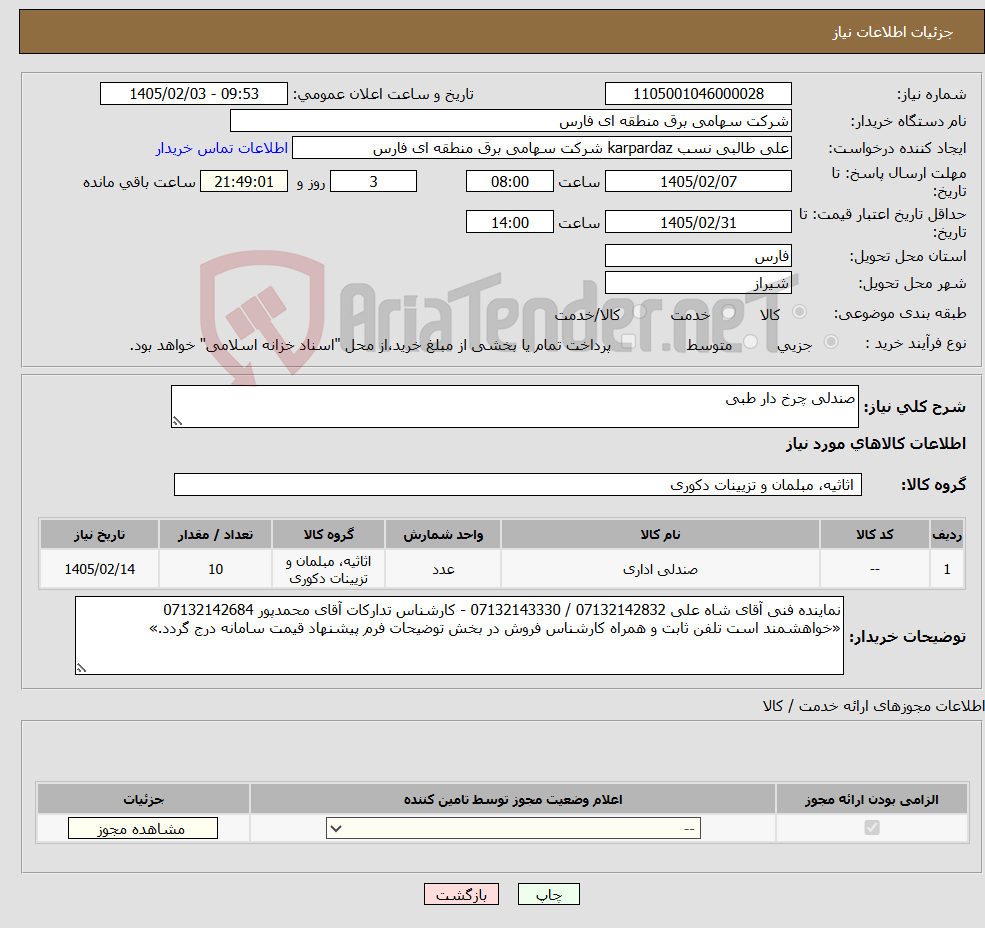Click the remaining days field showing 3

(x=373, y=182)
